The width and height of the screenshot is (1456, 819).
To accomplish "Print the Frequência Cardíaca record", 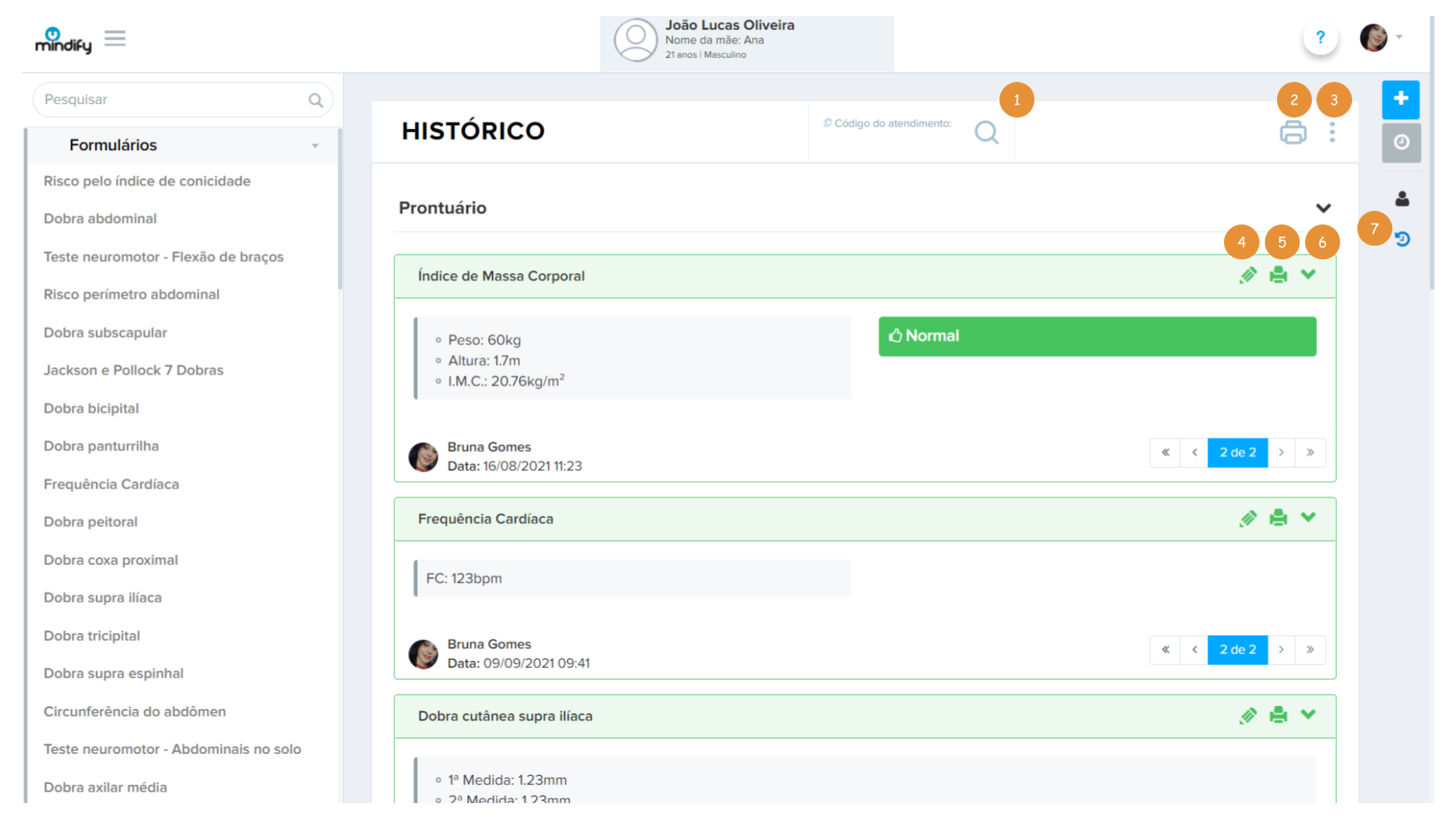I will click(x=1278, y=518).
